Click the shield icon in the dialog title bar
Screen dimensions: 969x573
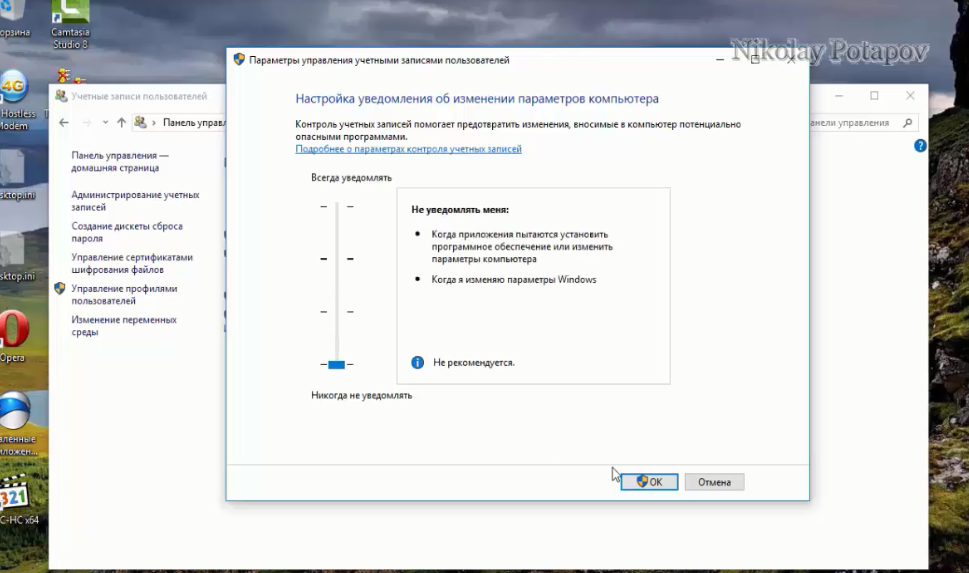click(239, 59)
